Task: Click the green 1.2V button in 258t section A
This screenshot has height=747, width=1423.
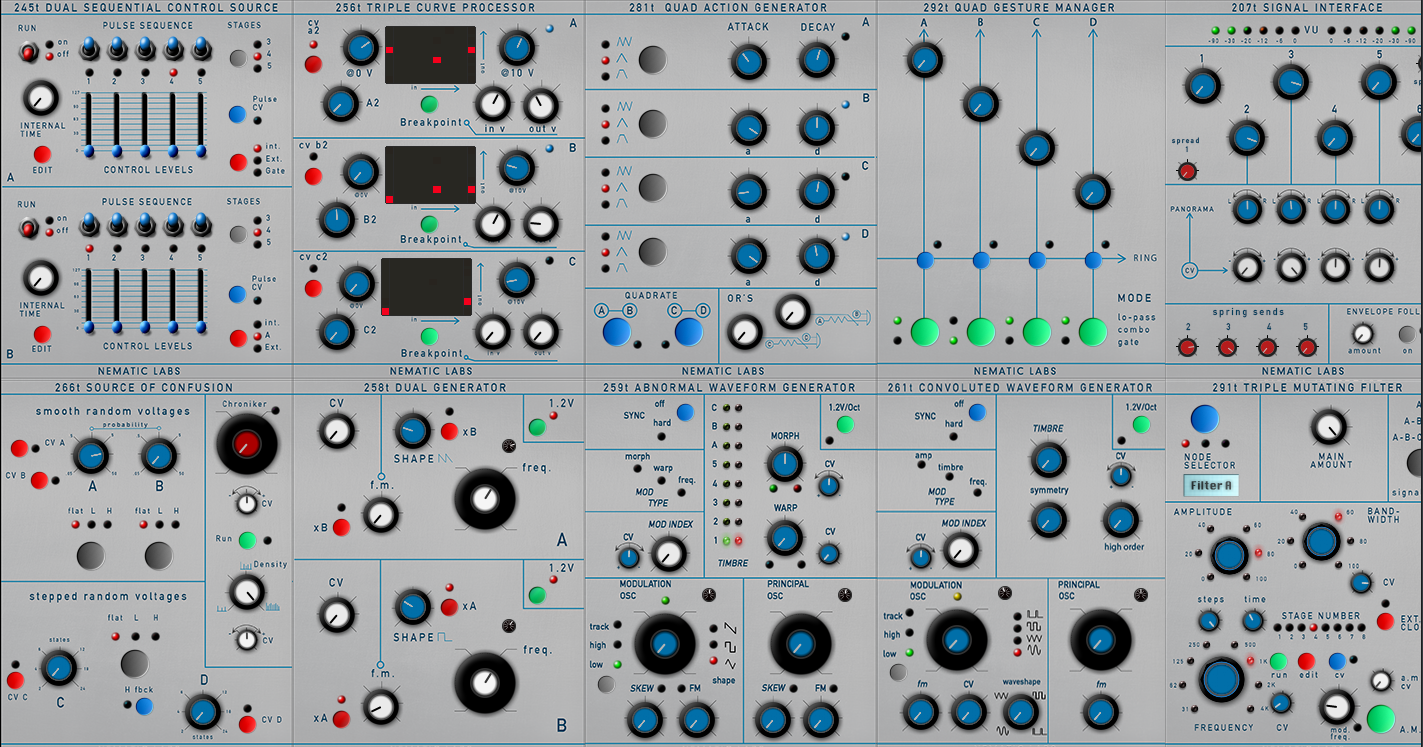Action: [x=537, y=427]
